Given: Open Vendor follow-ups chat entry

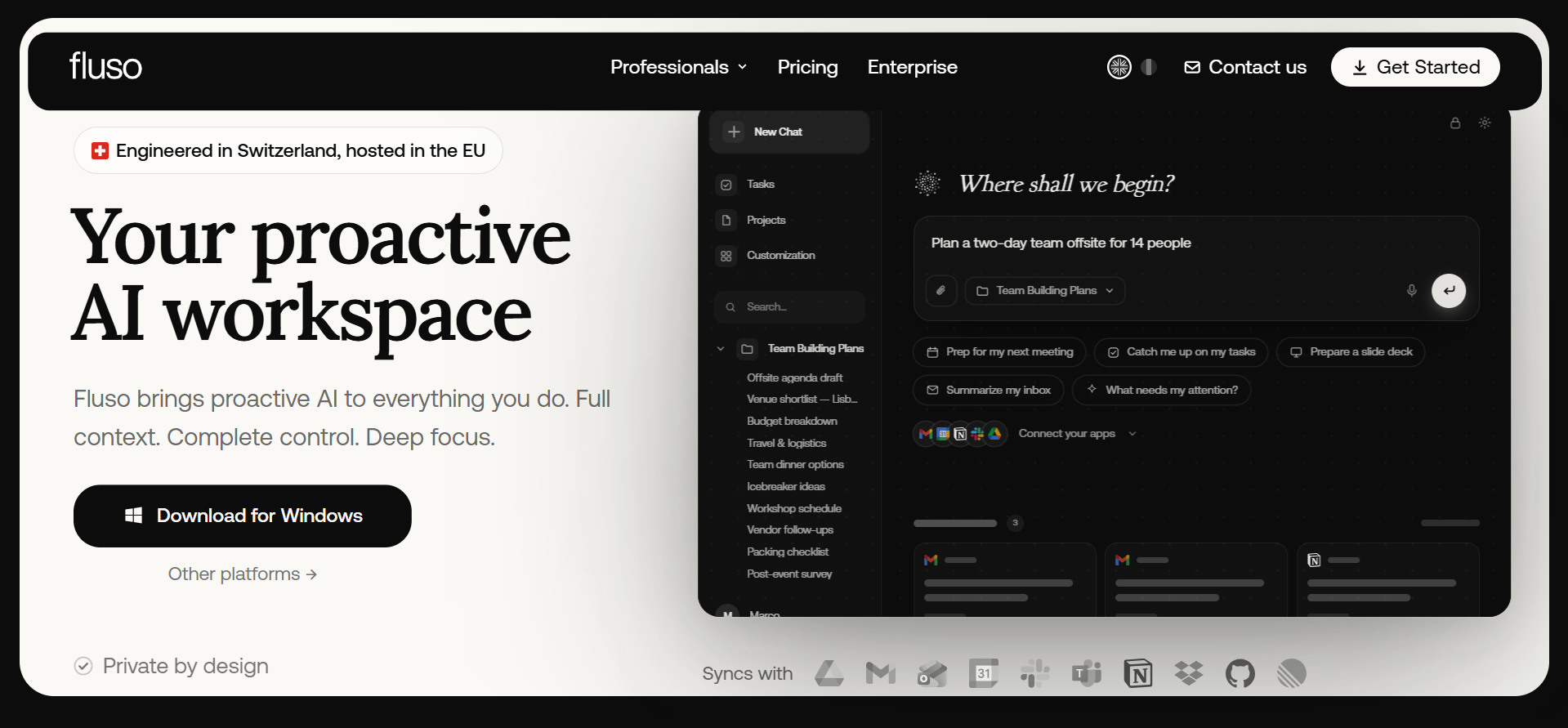Looking at the screenshot, I should (x=789, y=530).
